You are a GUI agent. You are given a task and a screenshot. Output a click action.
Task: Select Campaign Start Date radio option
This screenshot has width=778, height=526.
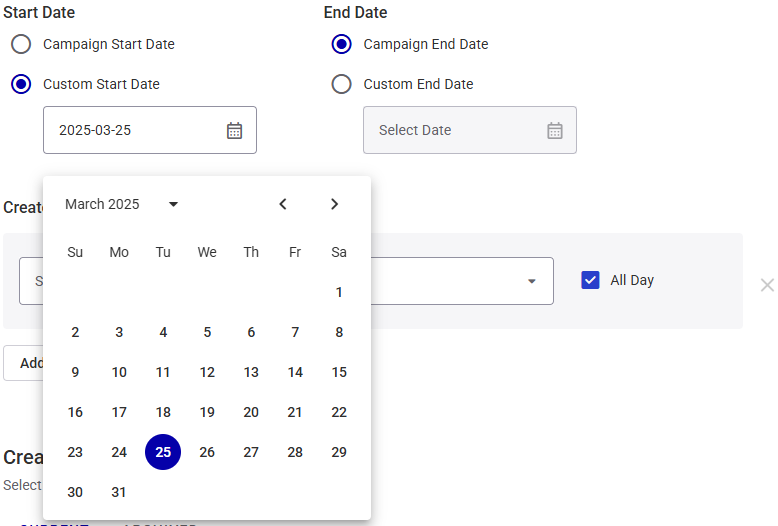coord(21,44)
